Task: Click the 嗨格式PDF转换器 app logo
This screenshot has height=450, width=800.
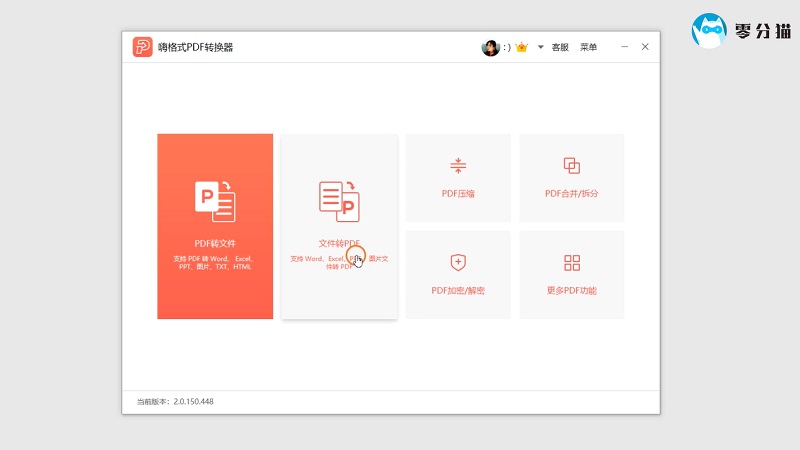Action: pos(142,47)
